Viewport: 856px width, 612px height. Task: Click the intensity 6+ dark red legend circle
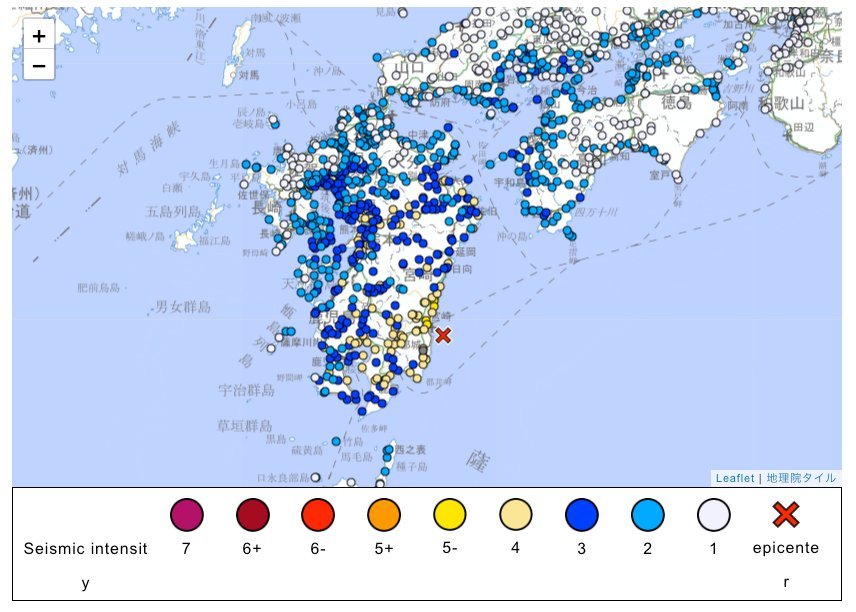pos(252,515)
